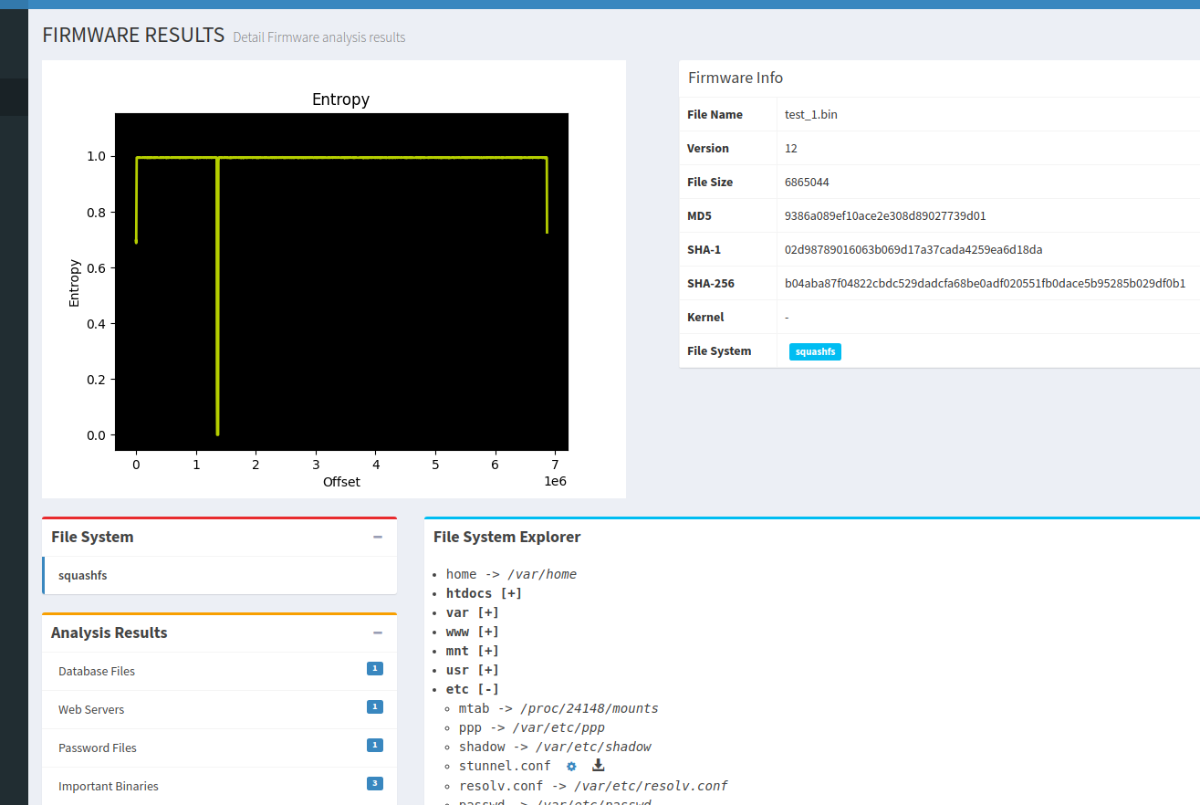The image size is (1200, 805).
Task: Click the version value 12
Action: 791,148
